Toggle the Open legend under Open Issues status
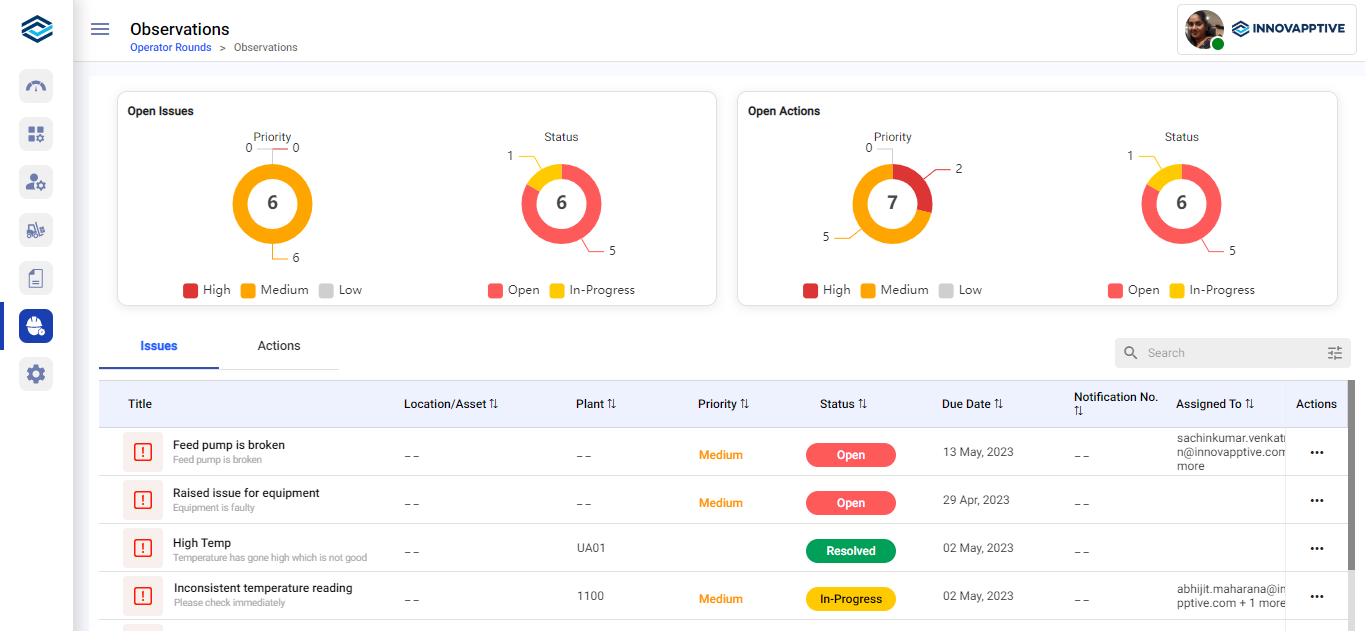The image size is (1365, 631). tap(514, 290)
